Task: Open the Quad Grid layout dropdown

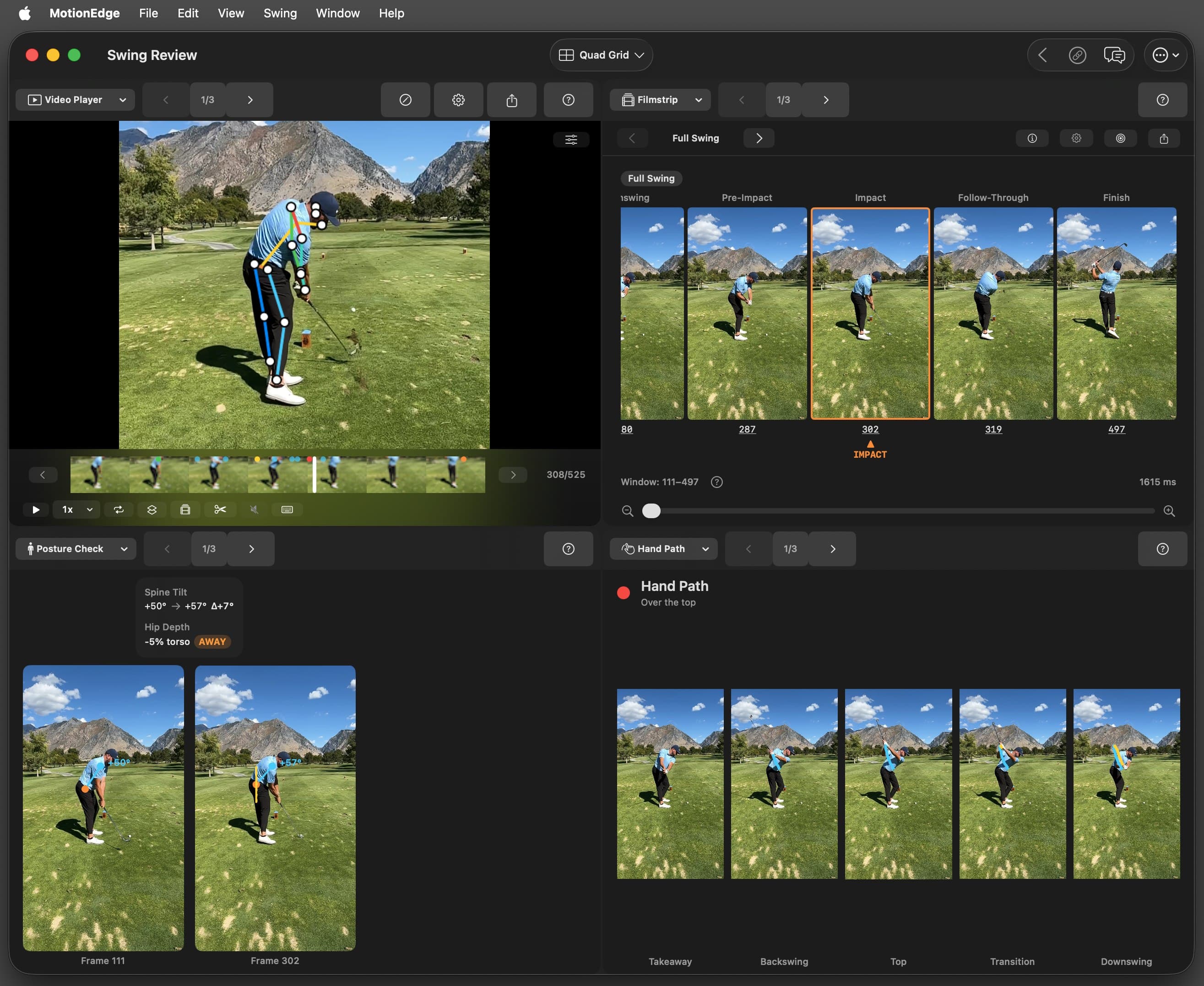Action: pos(601,55)
